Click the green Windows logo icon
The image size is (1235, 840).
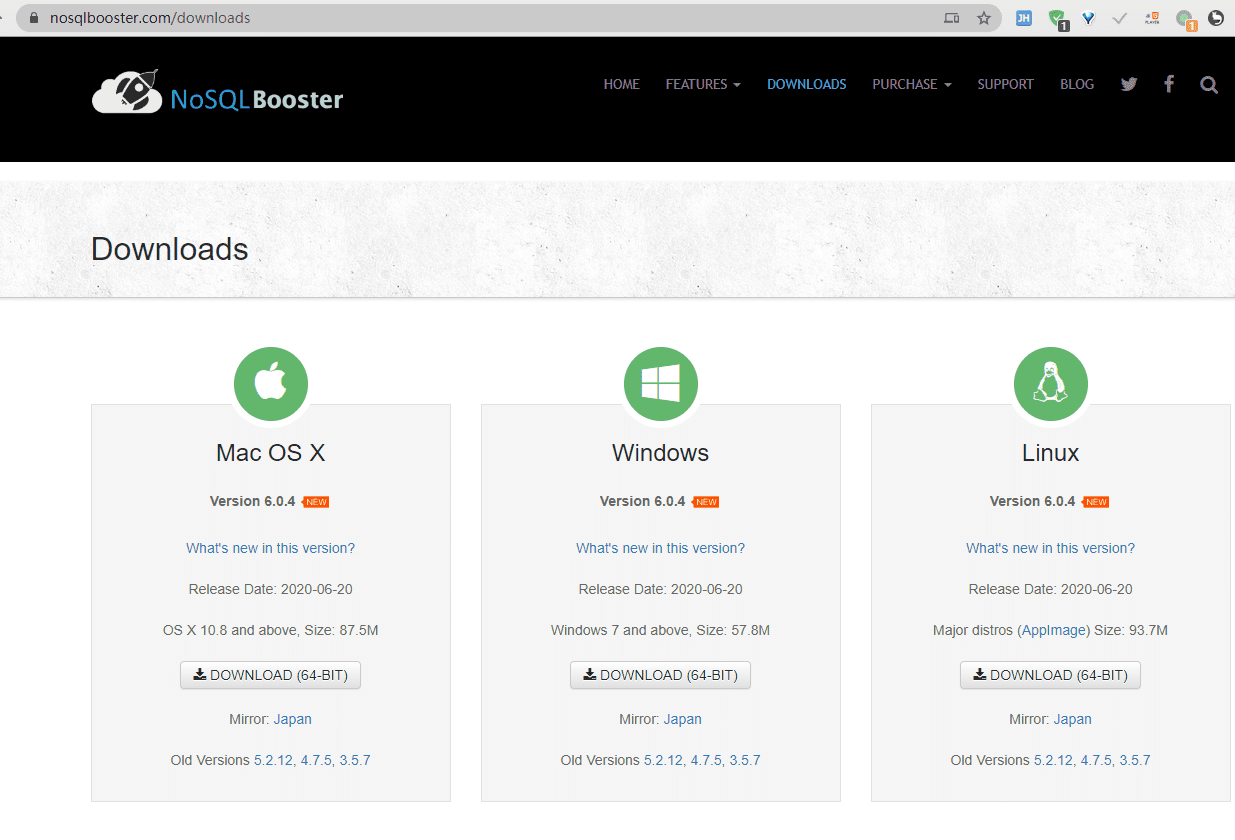[x=661, y=384]
